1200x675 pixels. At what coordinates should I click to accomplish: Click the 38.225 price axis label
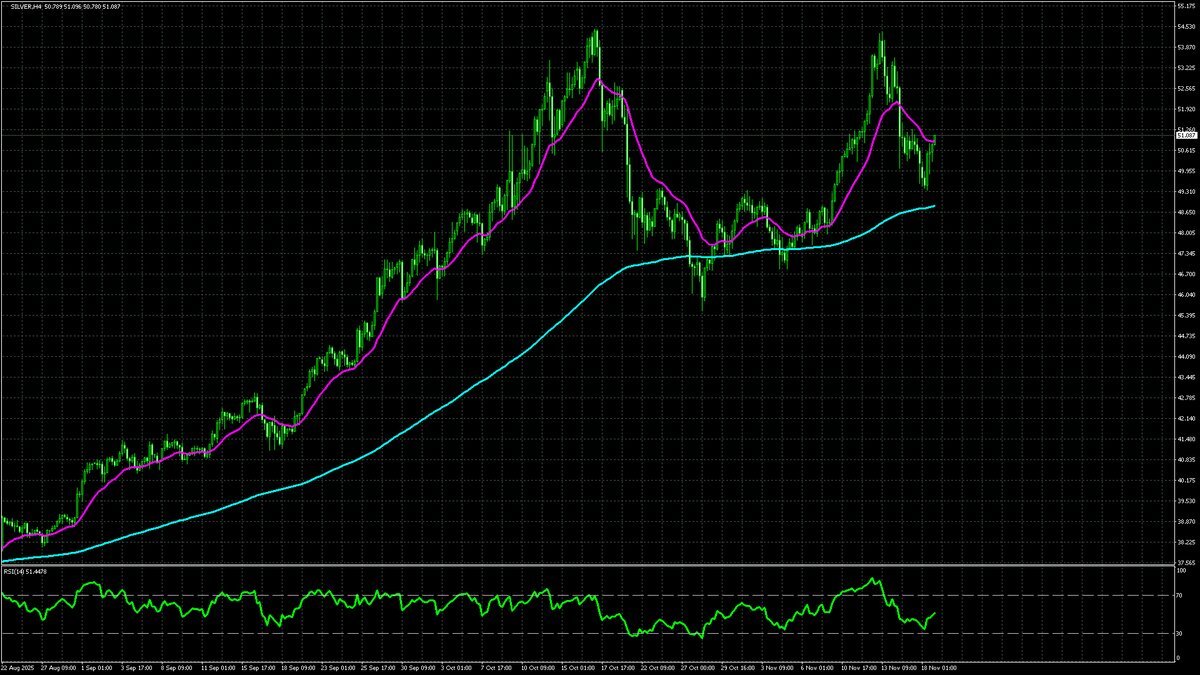tap(1186, 542)
